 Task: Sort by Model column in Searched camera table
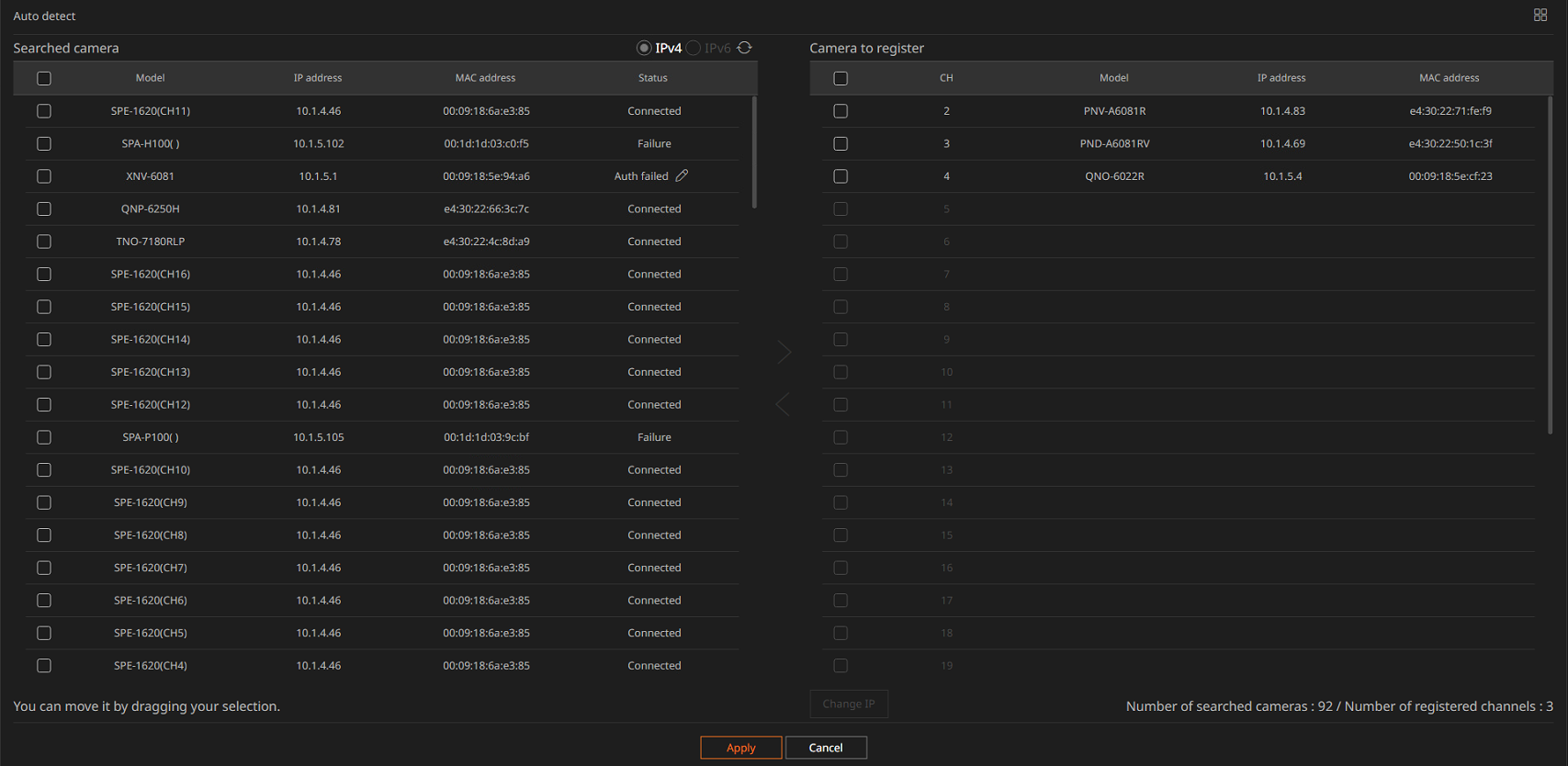[151, 78]
